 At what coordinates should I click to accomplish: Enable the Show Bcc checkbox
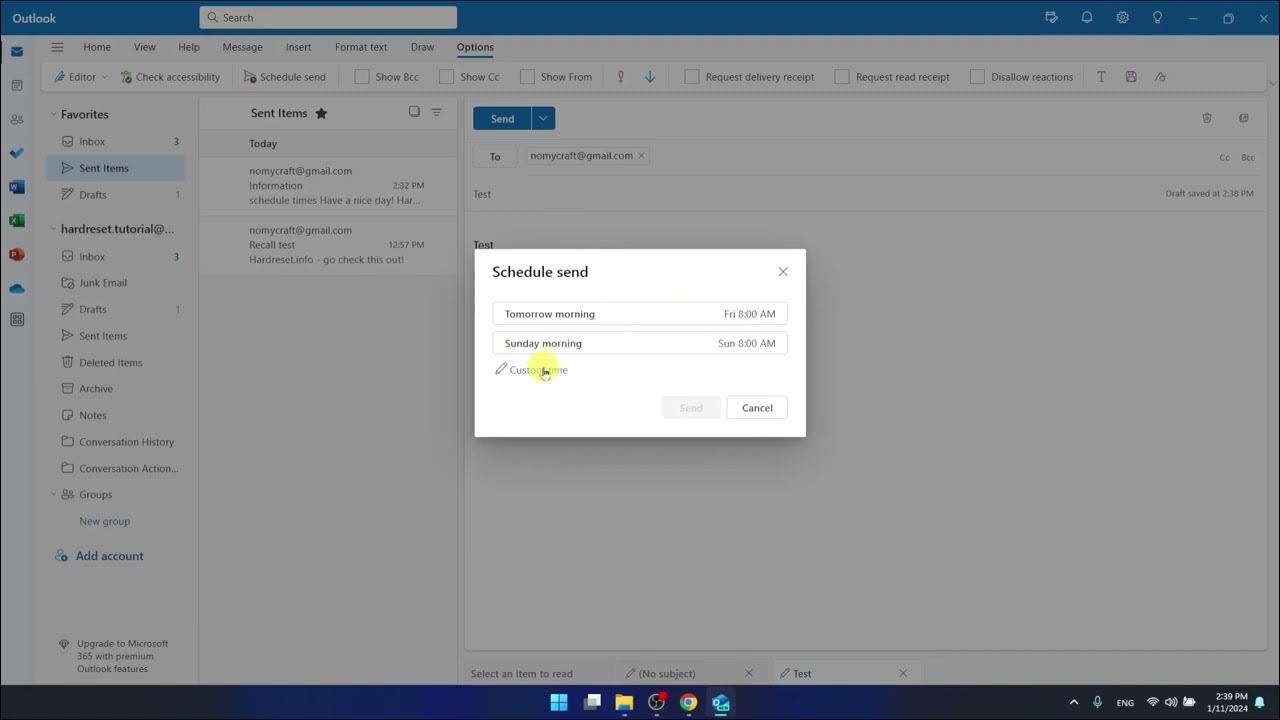click(x=362, y=77)
